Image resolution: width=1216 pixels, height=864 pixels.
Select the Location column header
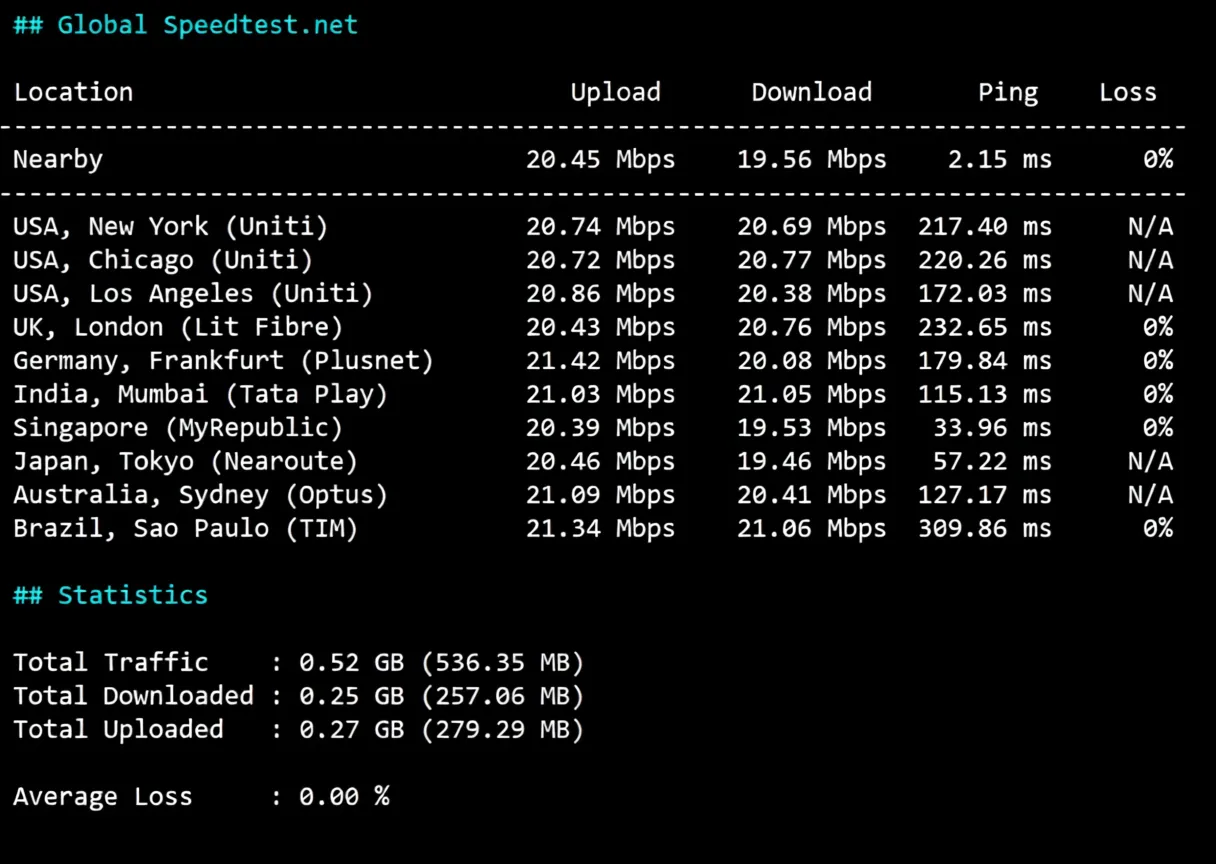(73, 92)
